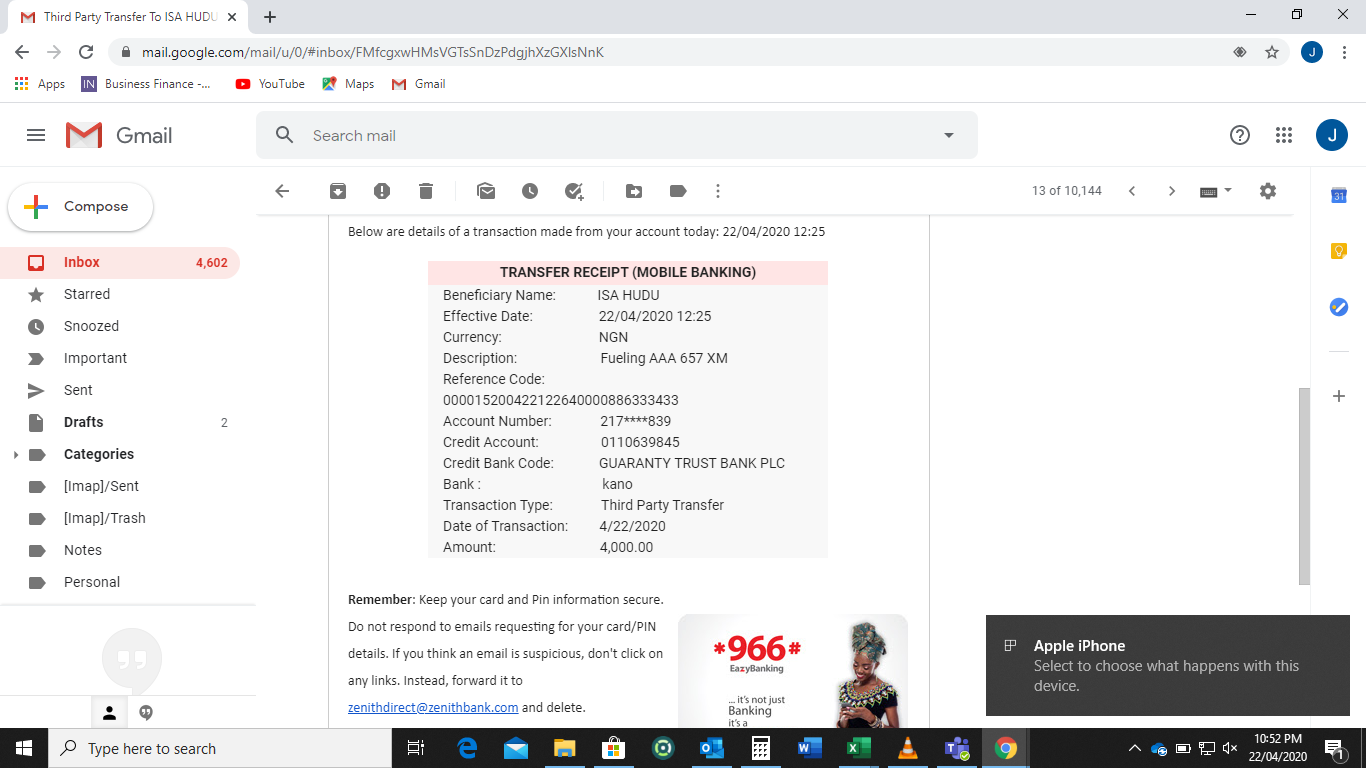Screen dimensions: 1366x768
Task: Switch to Third Party Transfer tab
Action: coord(128,17)
